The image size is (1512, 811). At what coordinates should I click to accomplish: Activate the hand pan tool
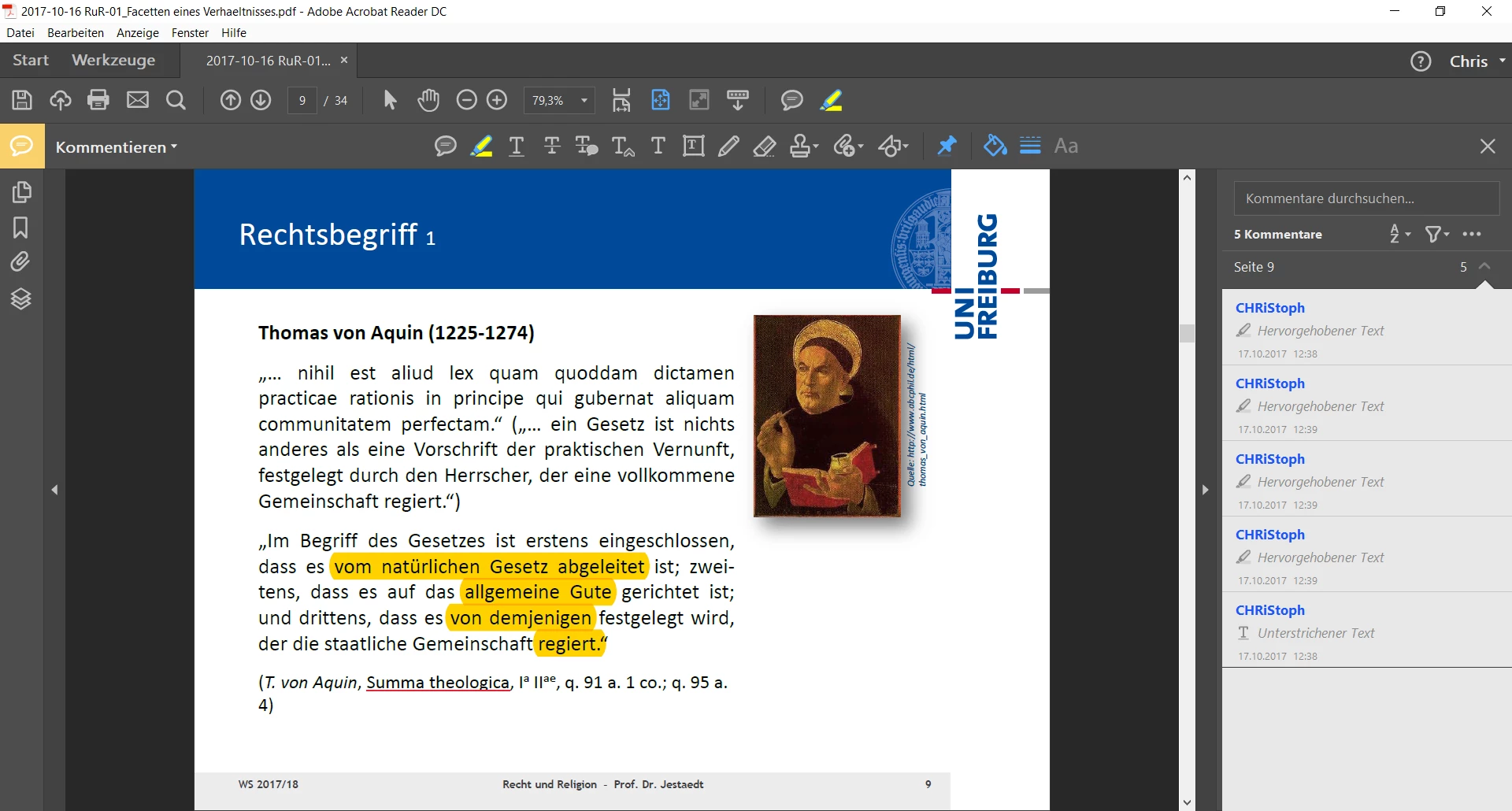click(x=428, y=100)
